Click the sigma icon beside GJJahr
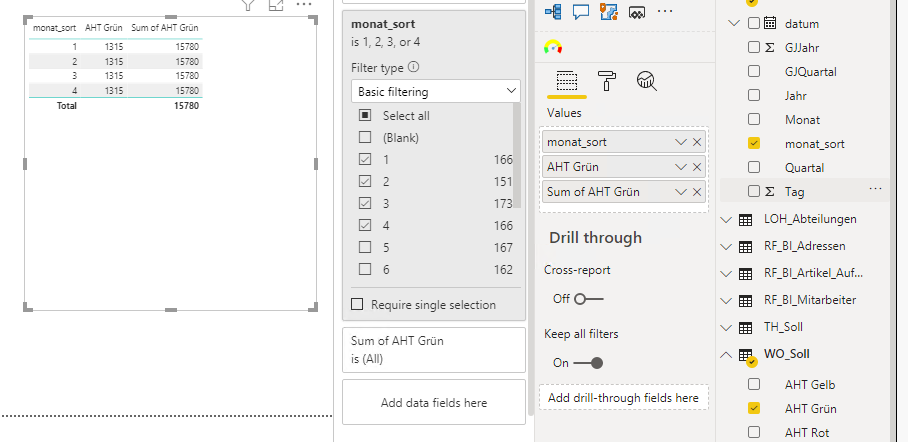The height and width of the screenshot is (442, 908). (x=770, y=48)
